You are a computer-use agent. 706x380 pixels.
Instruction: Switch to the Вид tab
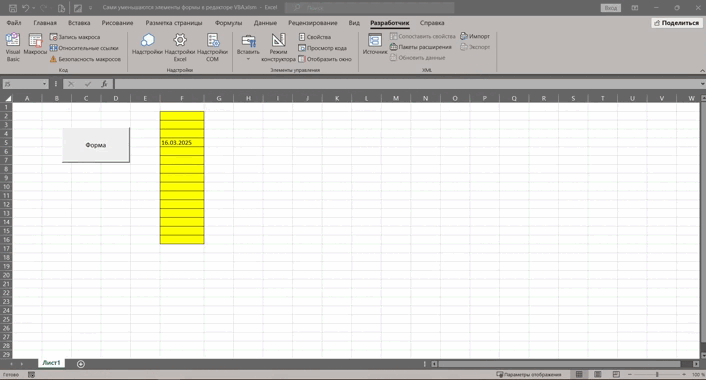pos(354,23)
